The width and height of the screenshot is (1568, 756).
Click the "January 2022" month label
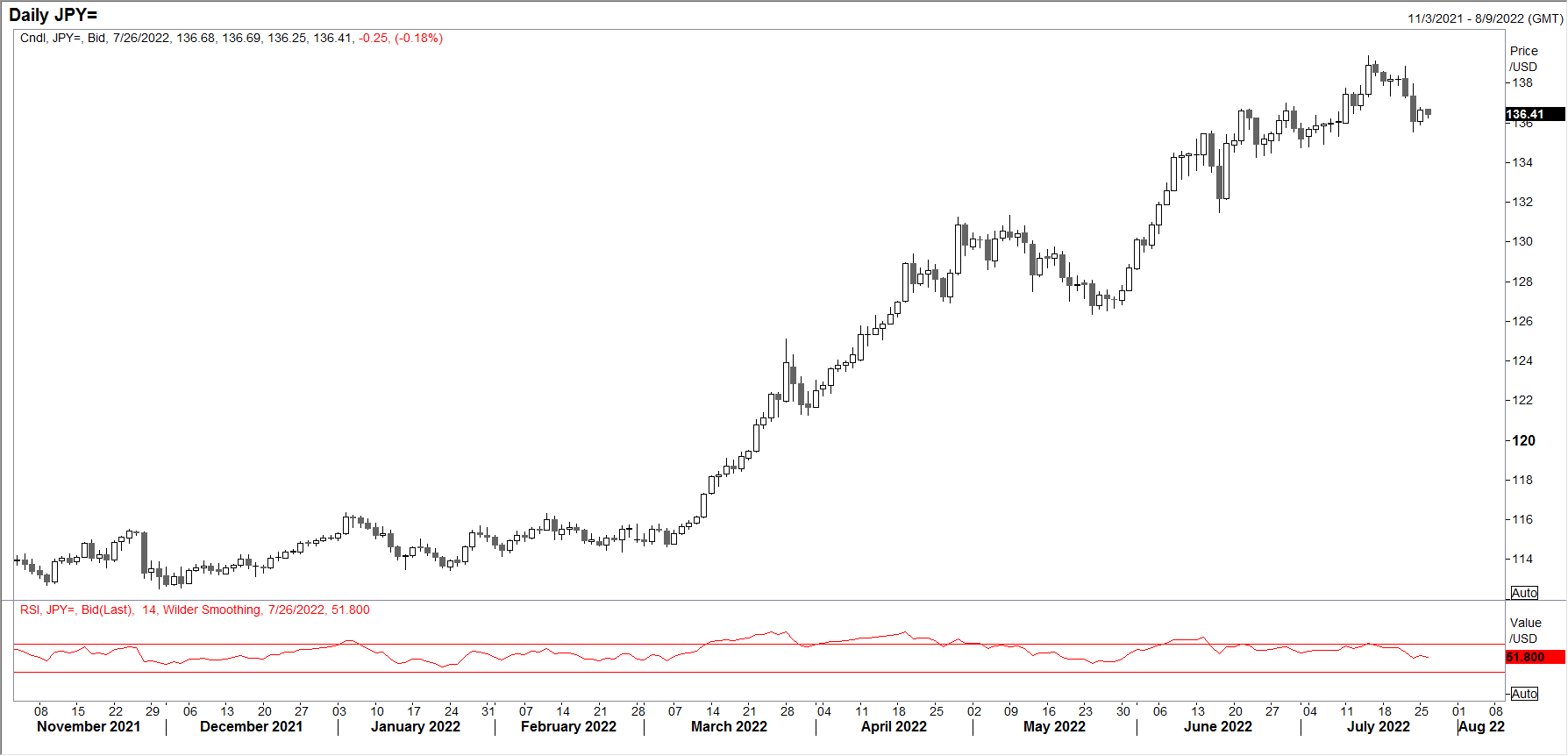coord(416,726)
